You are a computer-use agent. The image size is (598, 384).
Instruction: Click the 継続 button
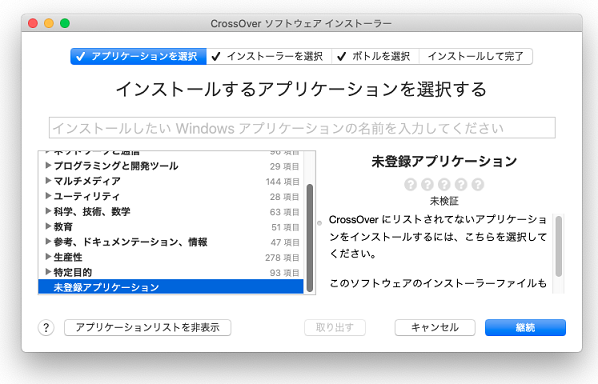coord(525,328)
